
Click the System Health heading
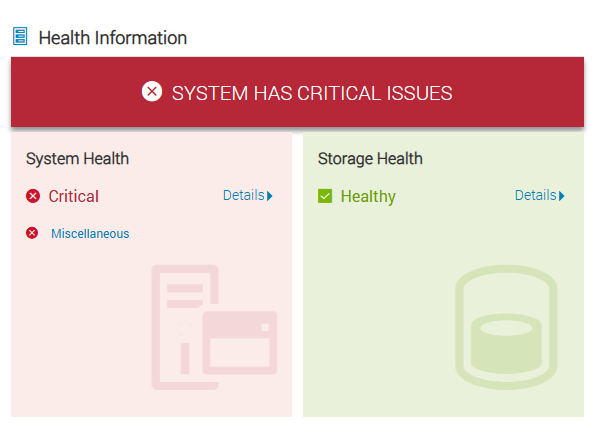(78, 159)
